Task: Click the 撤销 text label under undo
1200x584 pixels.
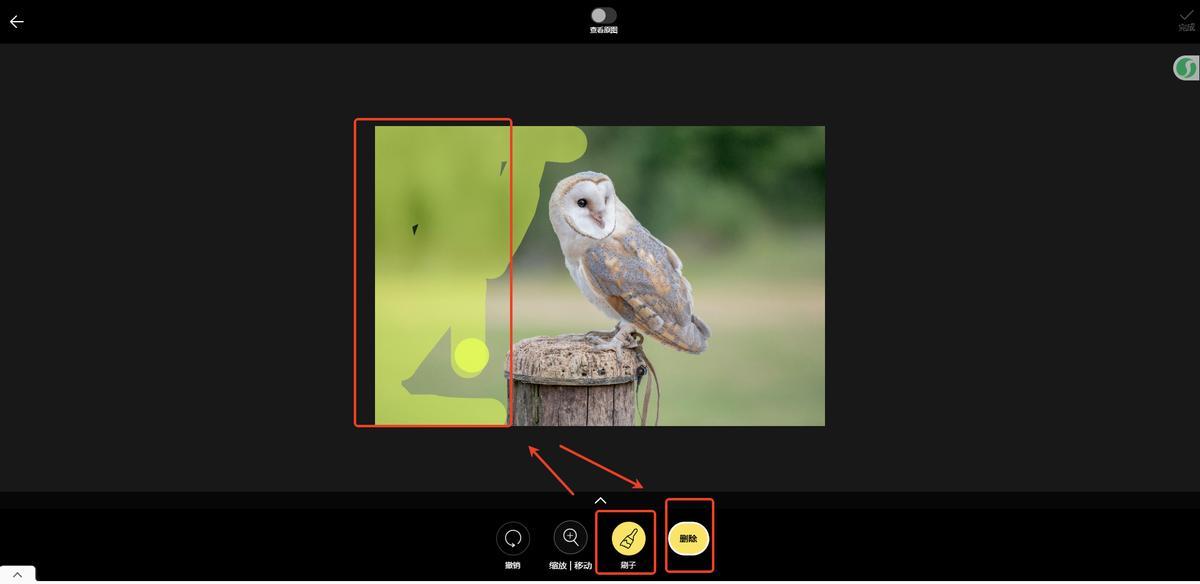Action: [x=513, y=566]
